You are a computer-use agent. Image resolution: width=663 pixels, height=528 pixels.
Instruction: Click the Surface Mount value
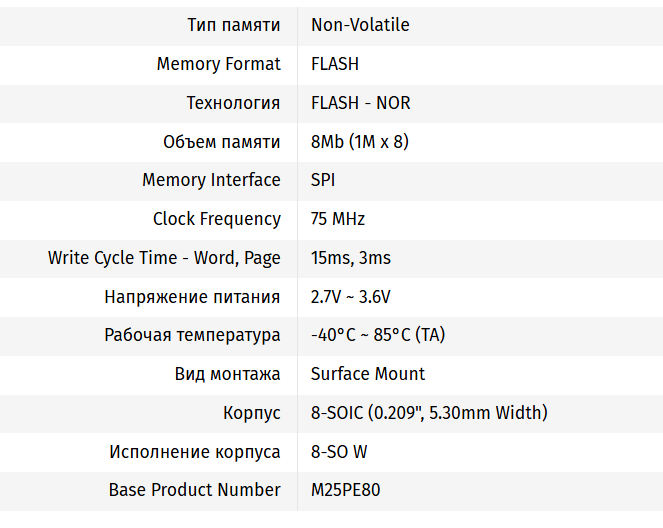pyautogui.click(x=368, y=374)
